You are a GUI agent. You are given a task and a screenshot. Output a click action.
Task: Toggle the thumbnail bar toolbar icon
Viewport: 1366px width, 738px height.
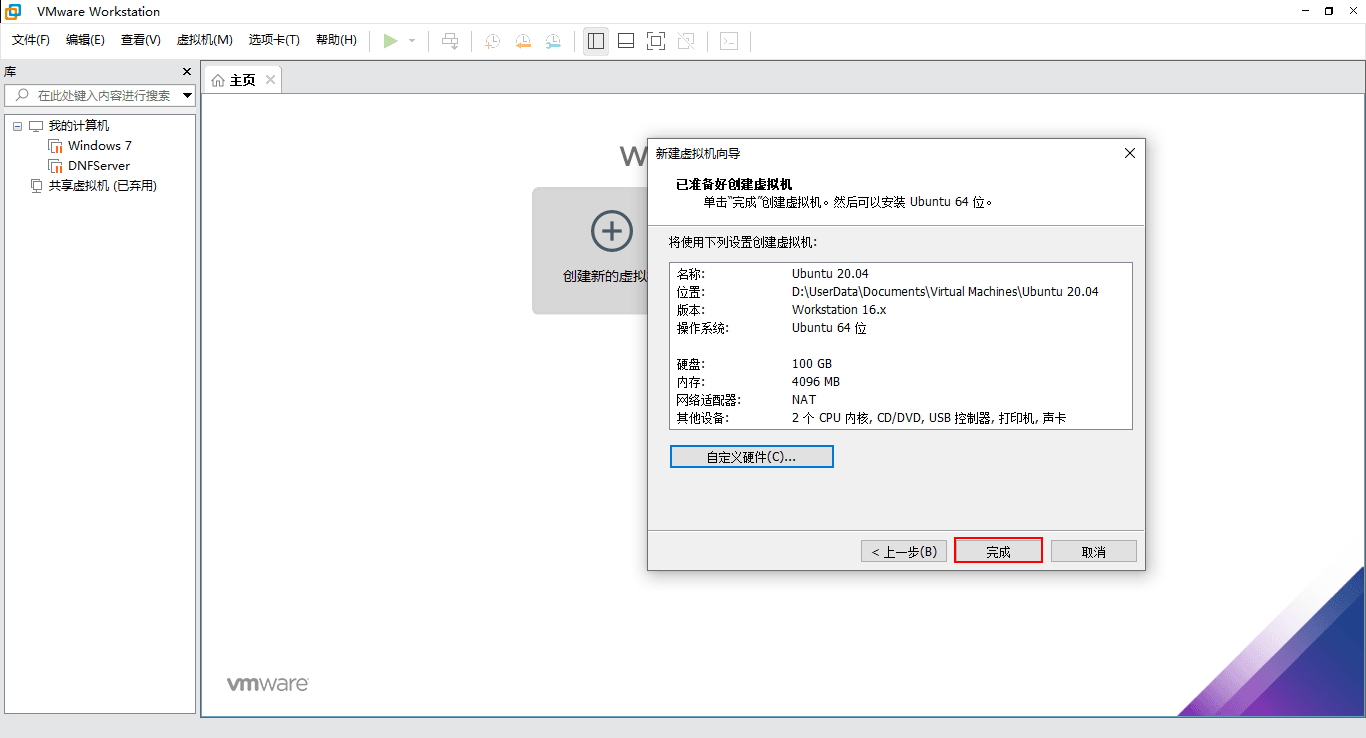[x=626, y=41]
